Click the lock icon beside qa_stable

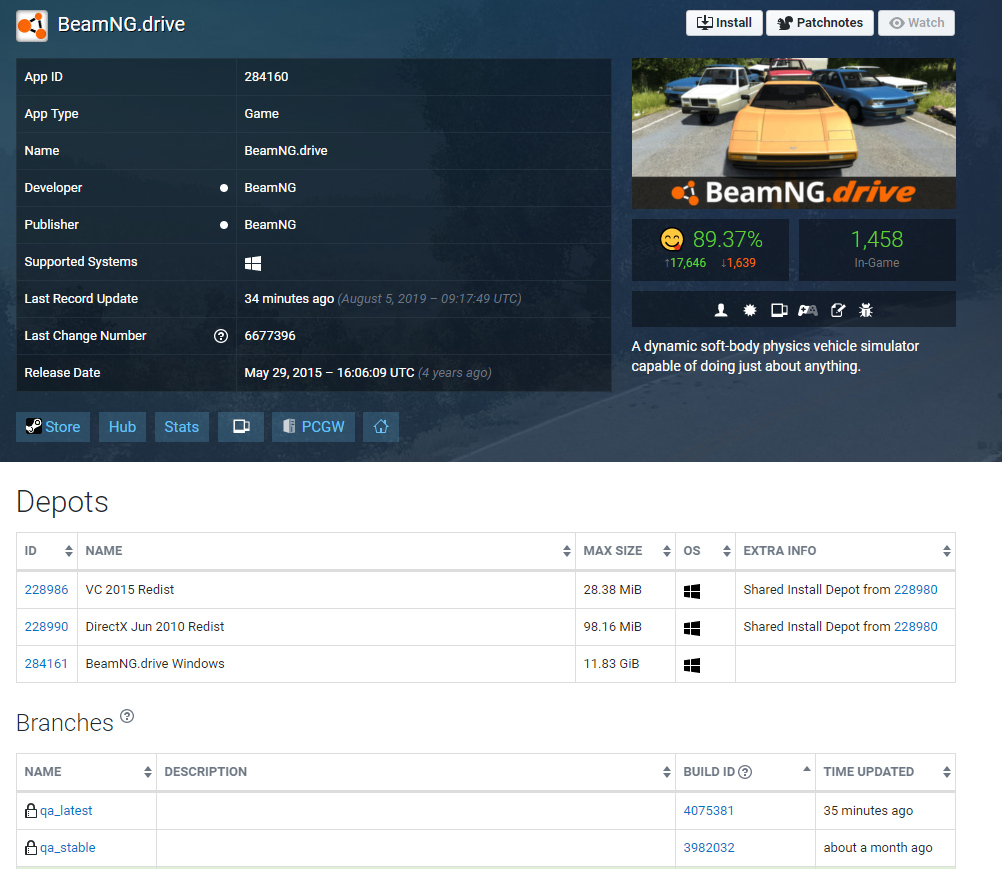click(31, 848)
